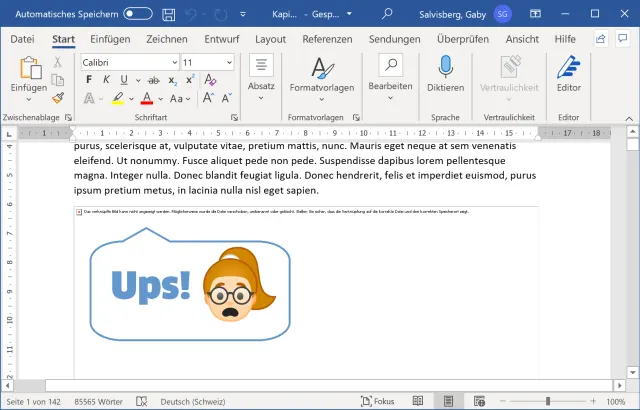This screenshot has width=640, height=410.
Task: Click the zoom slider in status bar
Action: tap(547, 401)
